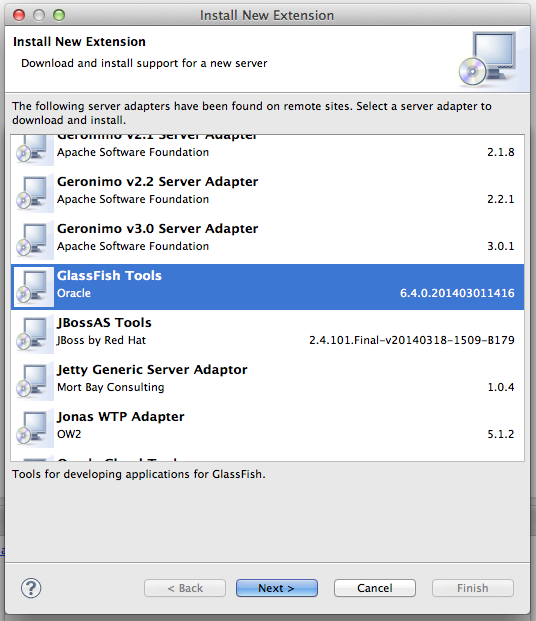Click the Oracle vendor label
Screen dimensions: 536x621
coord(74,293)
